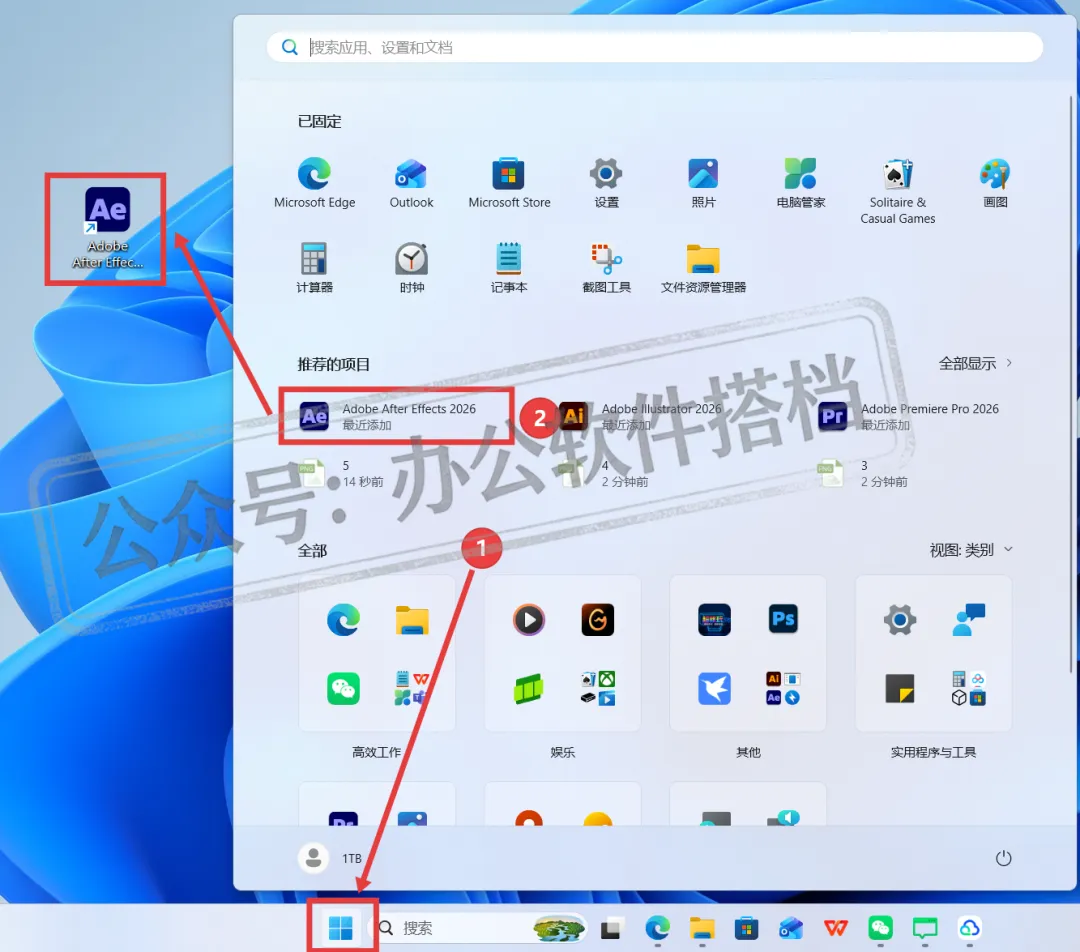This screenshot has width=1080, height=952.
Task: Launch WeChat in 高效工作 group
Action: tap(343, 688)
